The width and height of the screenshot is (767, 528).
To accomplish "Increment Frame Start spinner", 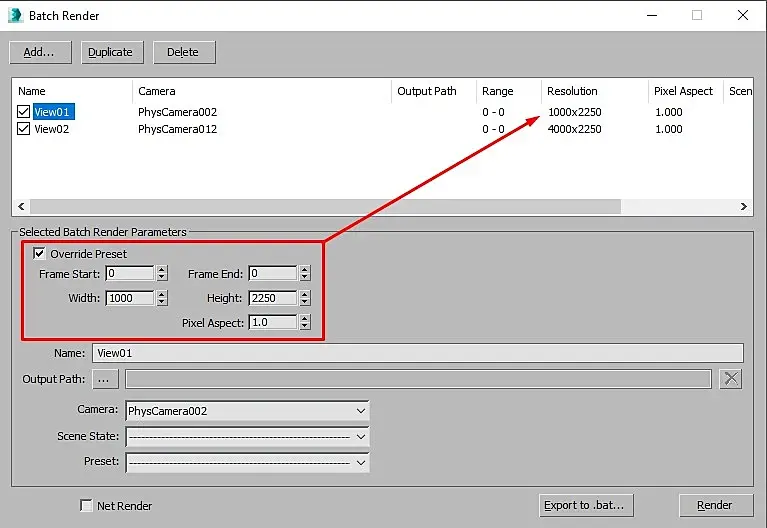I will click(162, 269).
